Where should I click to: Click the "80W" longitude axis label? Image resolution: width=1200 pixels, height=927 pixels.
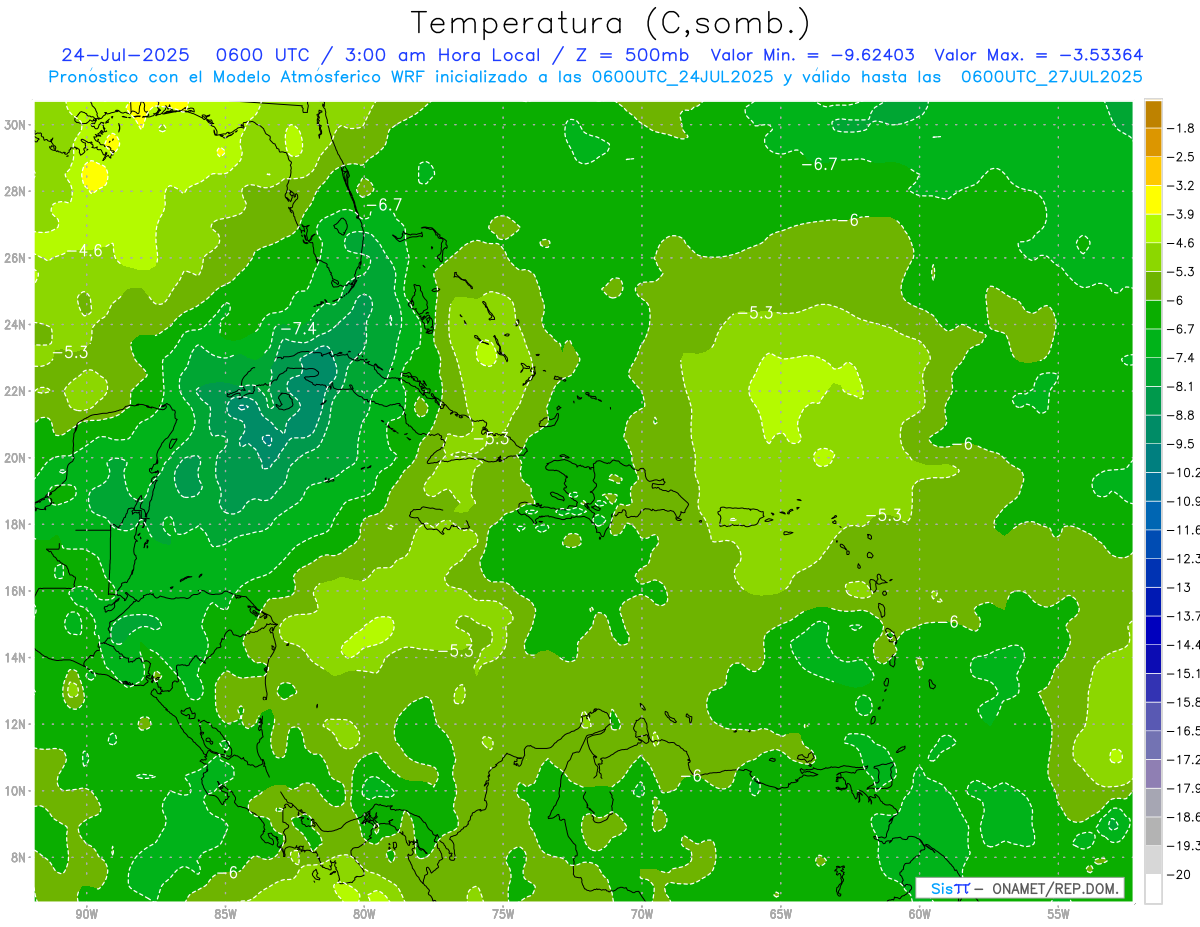click(364, 914)
